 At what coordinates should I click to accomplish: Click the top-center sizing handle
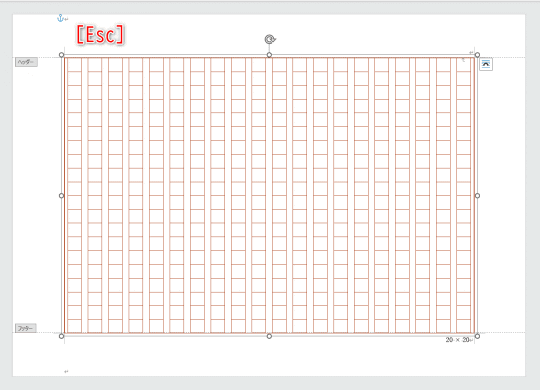point(269,55)
